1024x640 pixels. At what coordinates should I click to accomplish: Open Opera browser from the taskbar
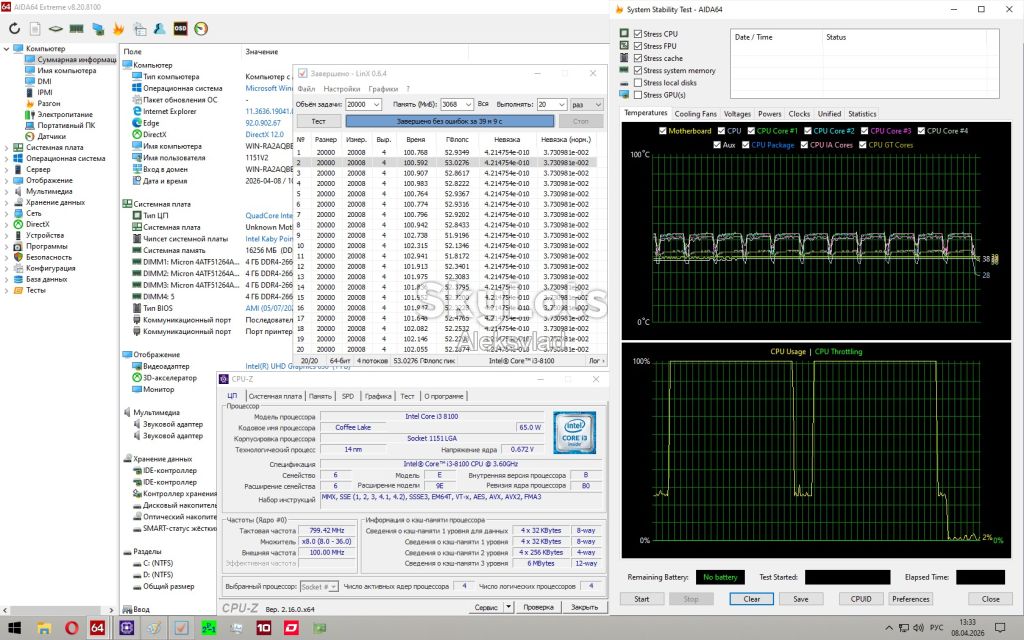pyautogui.click(x=71, y=628)
